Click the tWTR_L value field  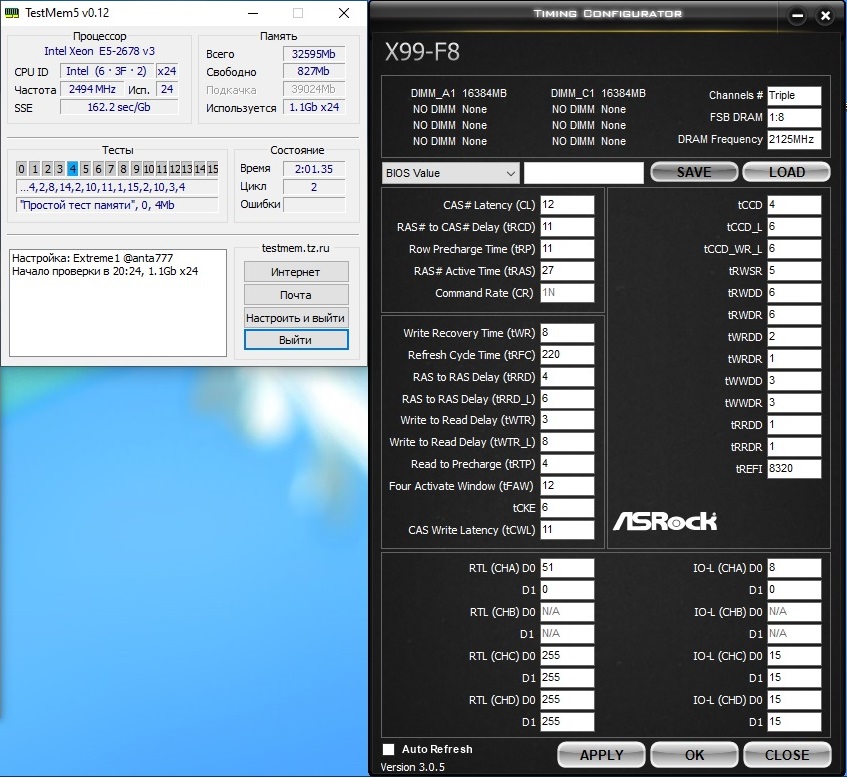coord(567,442)
